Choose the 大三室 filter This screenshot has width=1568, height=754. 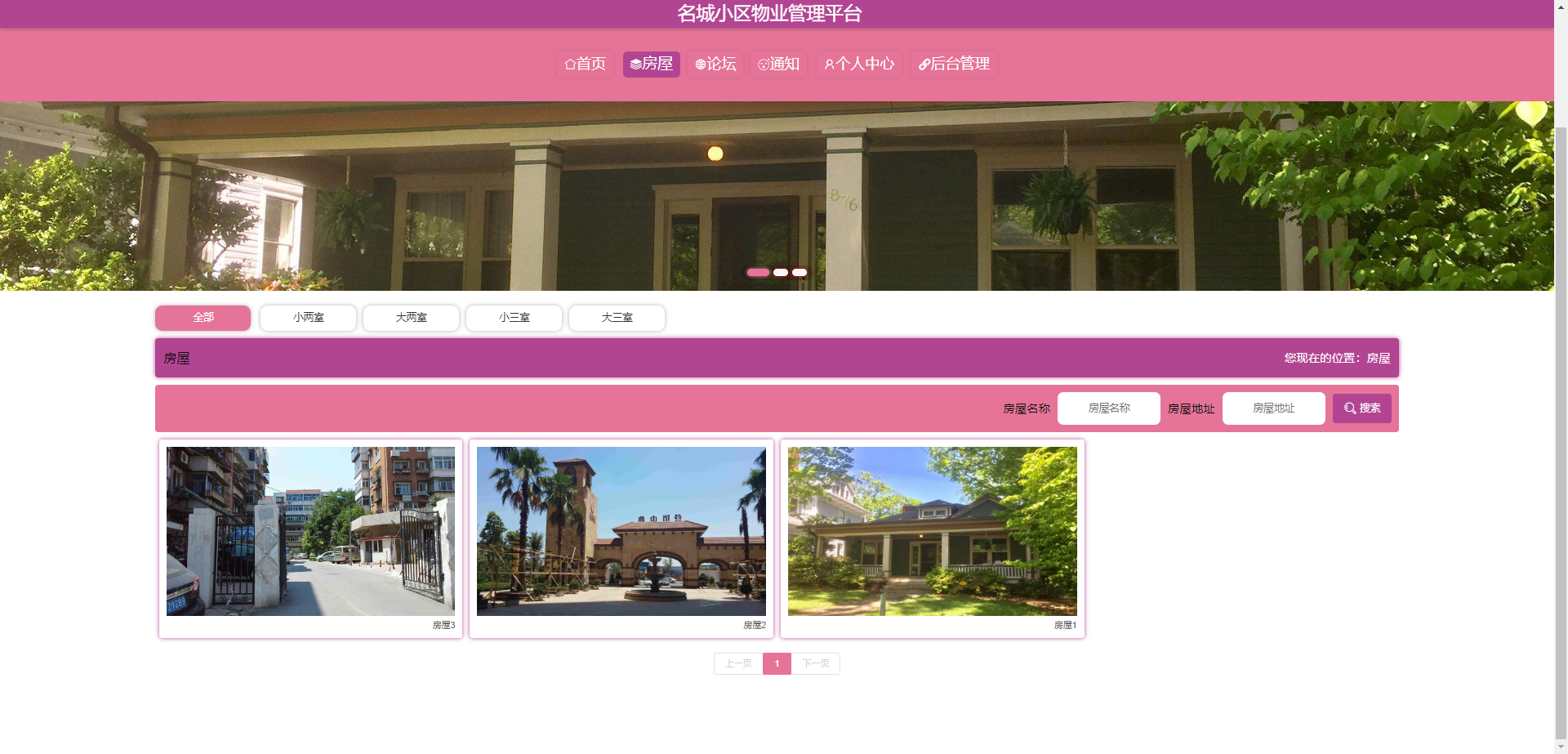pos(617,318)
